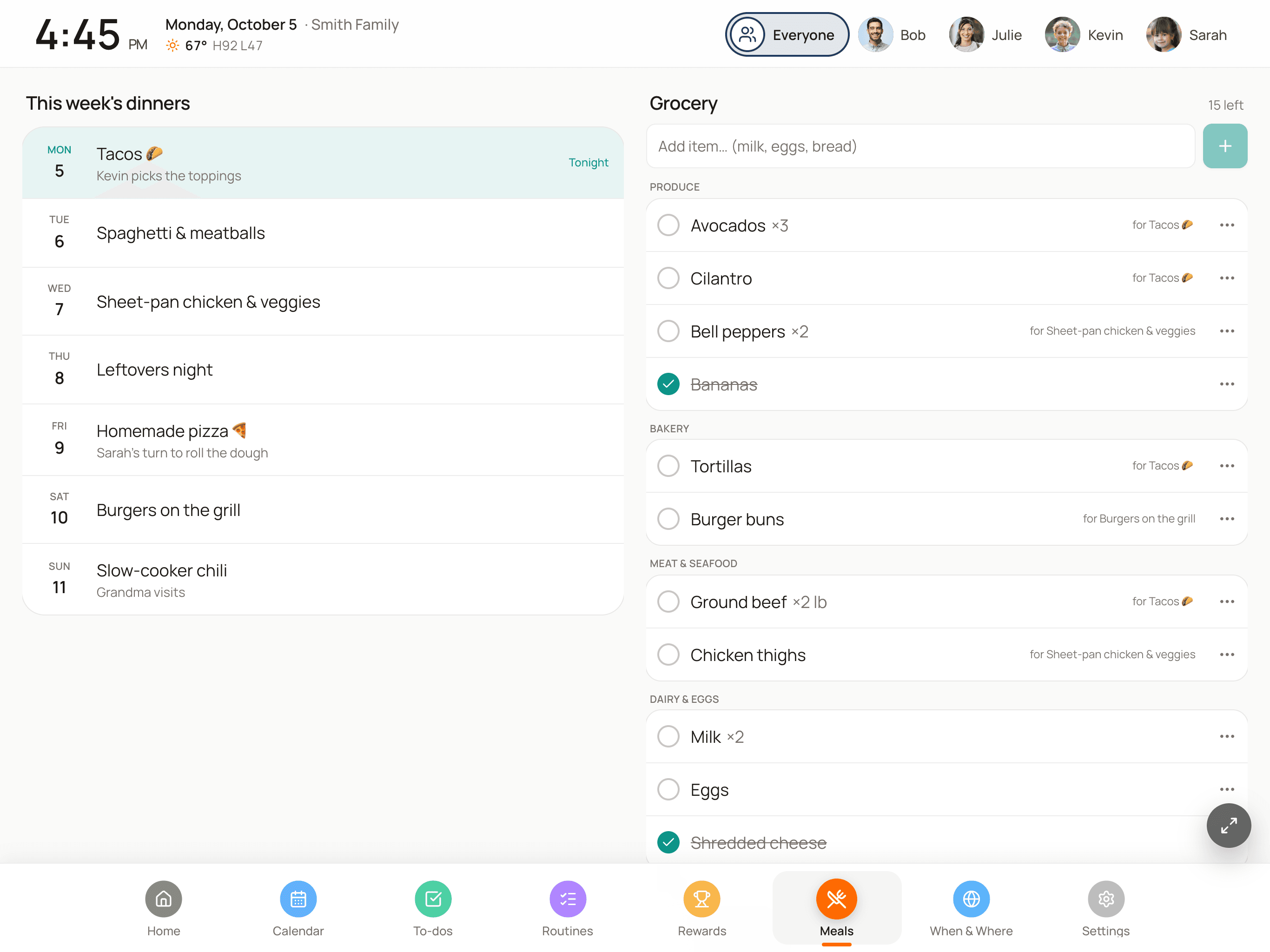The width and height of the screenshot is (1270, 952).
Task: Check off Tortillas
Action: [668, 466]
